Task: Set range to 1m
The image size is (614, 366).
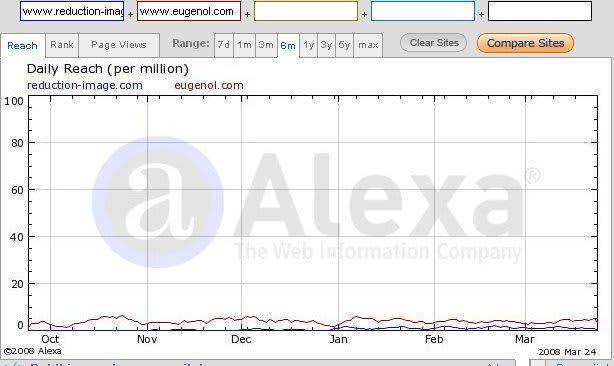Action: coord(244,45)
